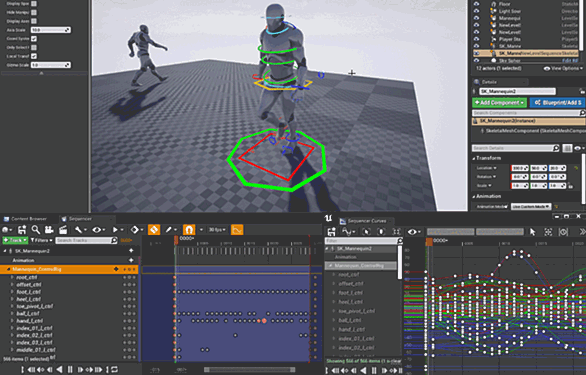Hide the Floor actor via eye icon
Viewport: 586px width, 375px height.
pos(476,4)
